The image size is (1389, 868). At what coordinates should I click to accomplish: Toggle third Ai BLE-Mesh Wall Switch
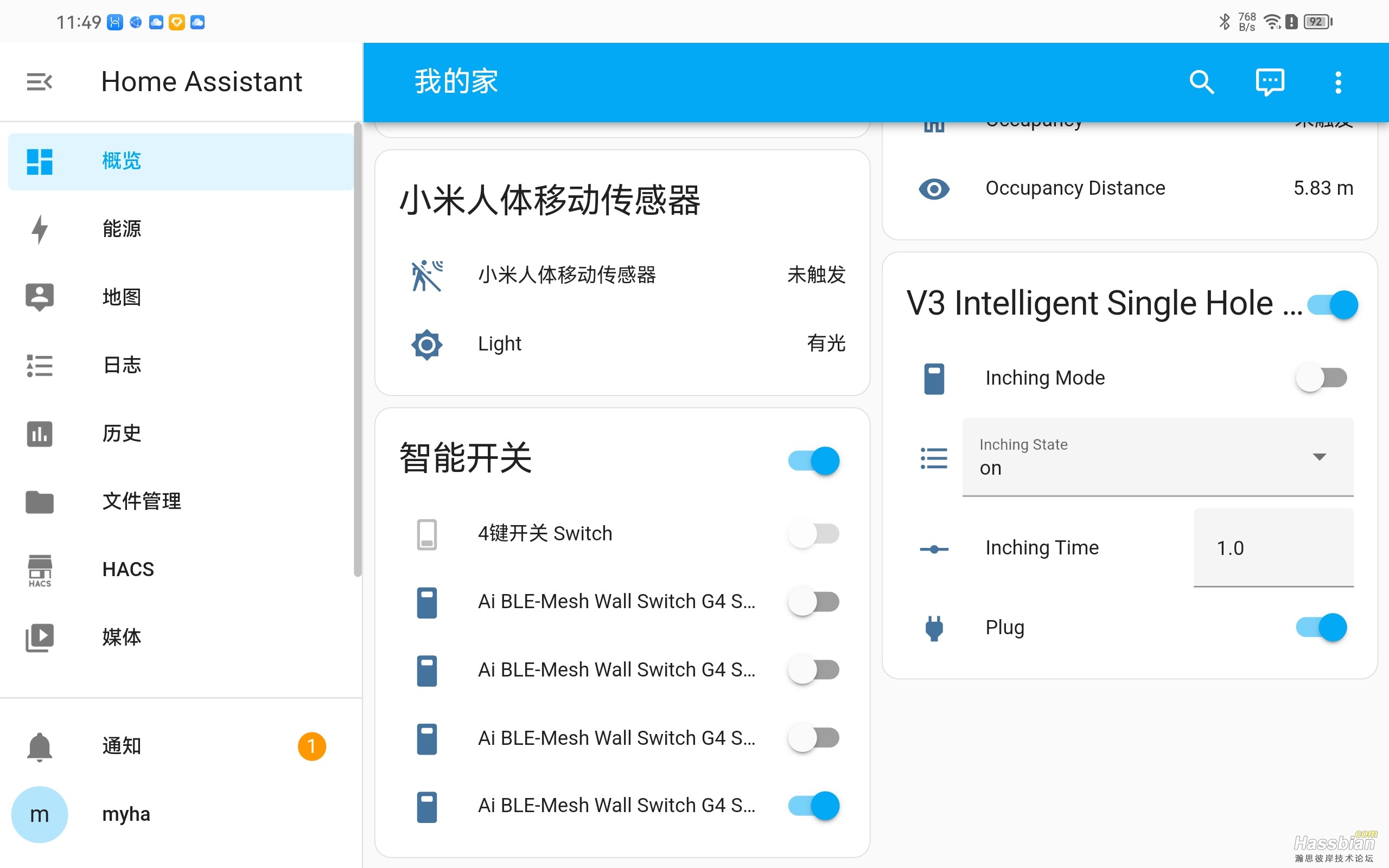click(814, 738)
